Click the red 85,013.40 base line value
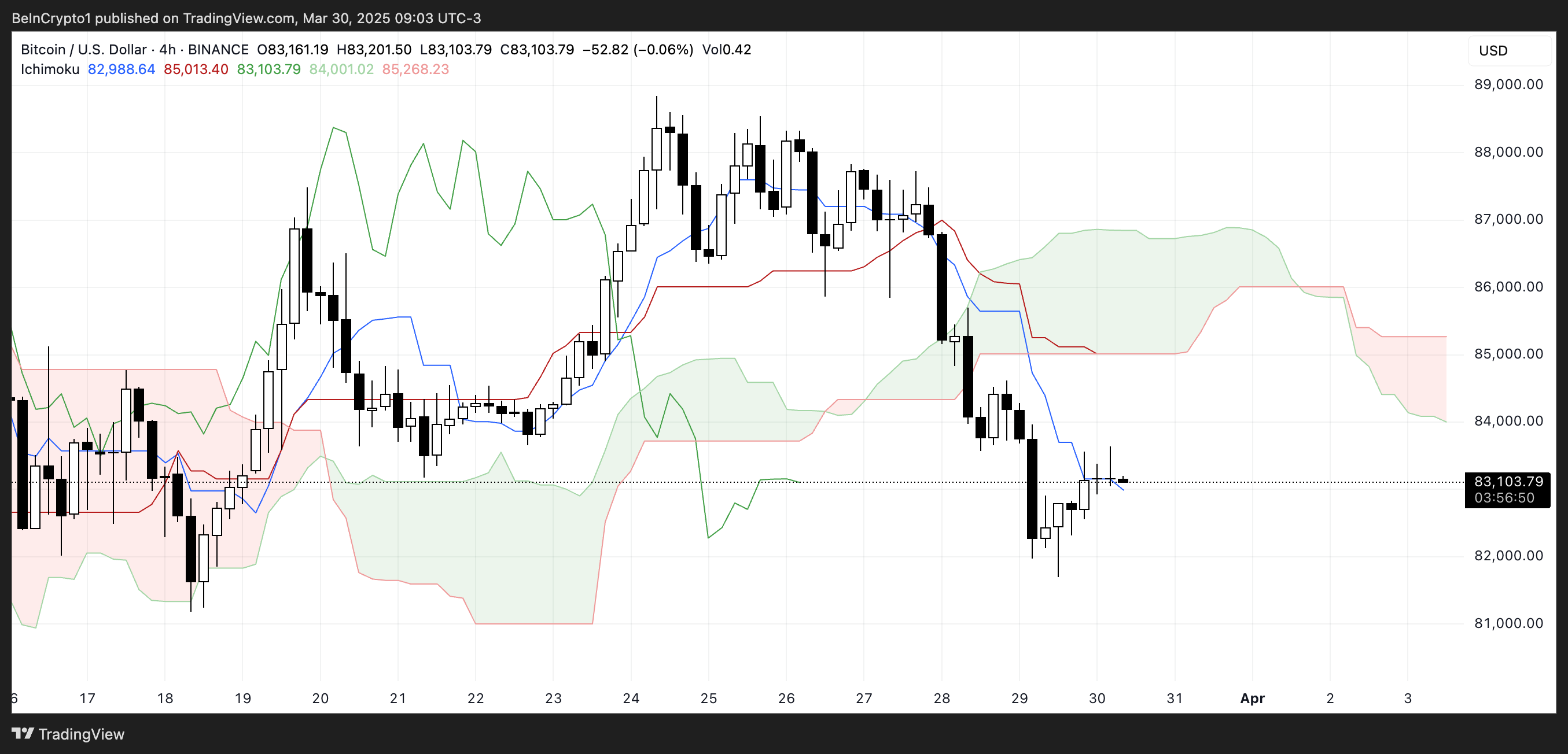Image resolution: width=1568 pixels, height=754 pixels. coord(196,69)
